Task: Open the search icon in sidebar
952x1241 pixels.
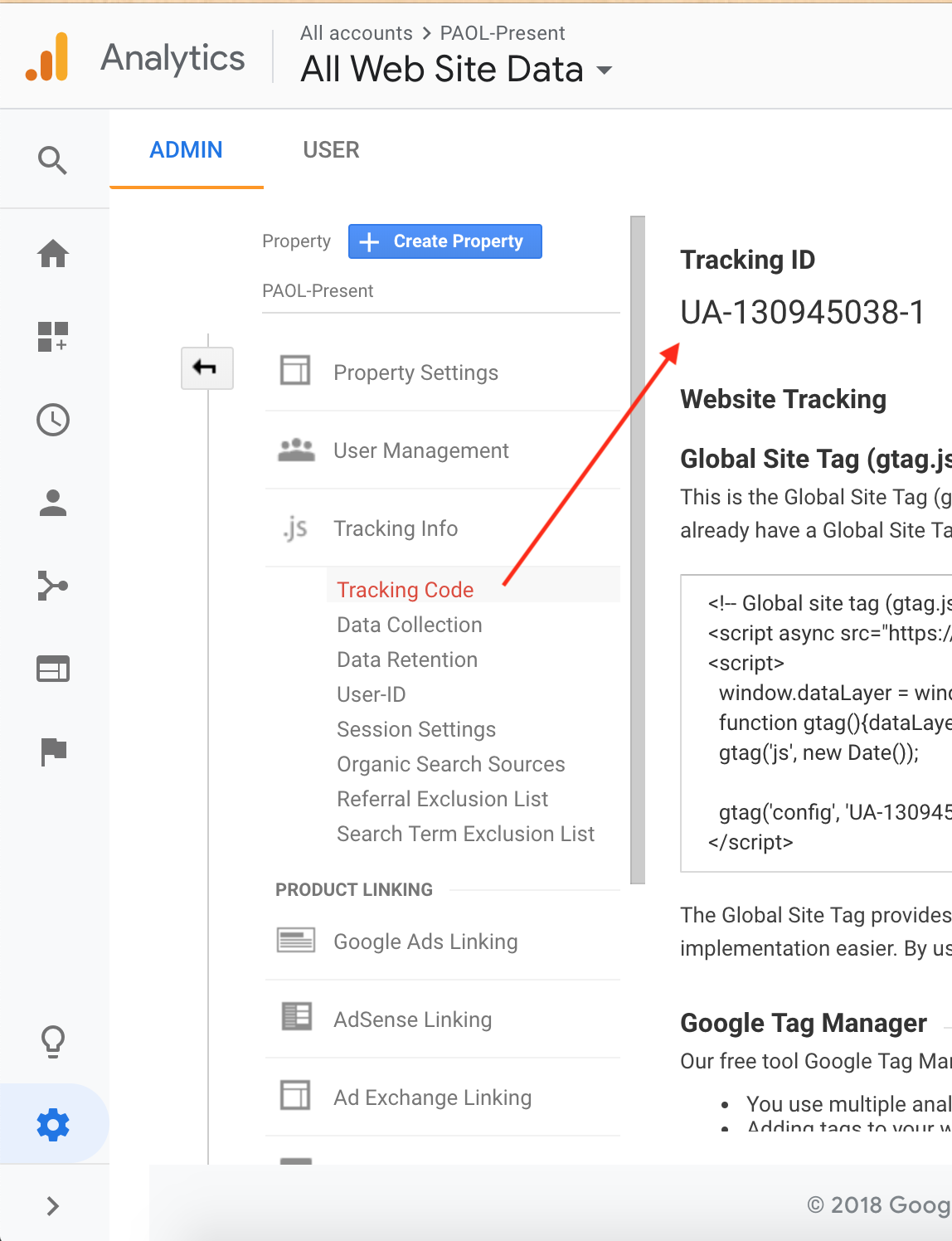Action: pos(53,159)
